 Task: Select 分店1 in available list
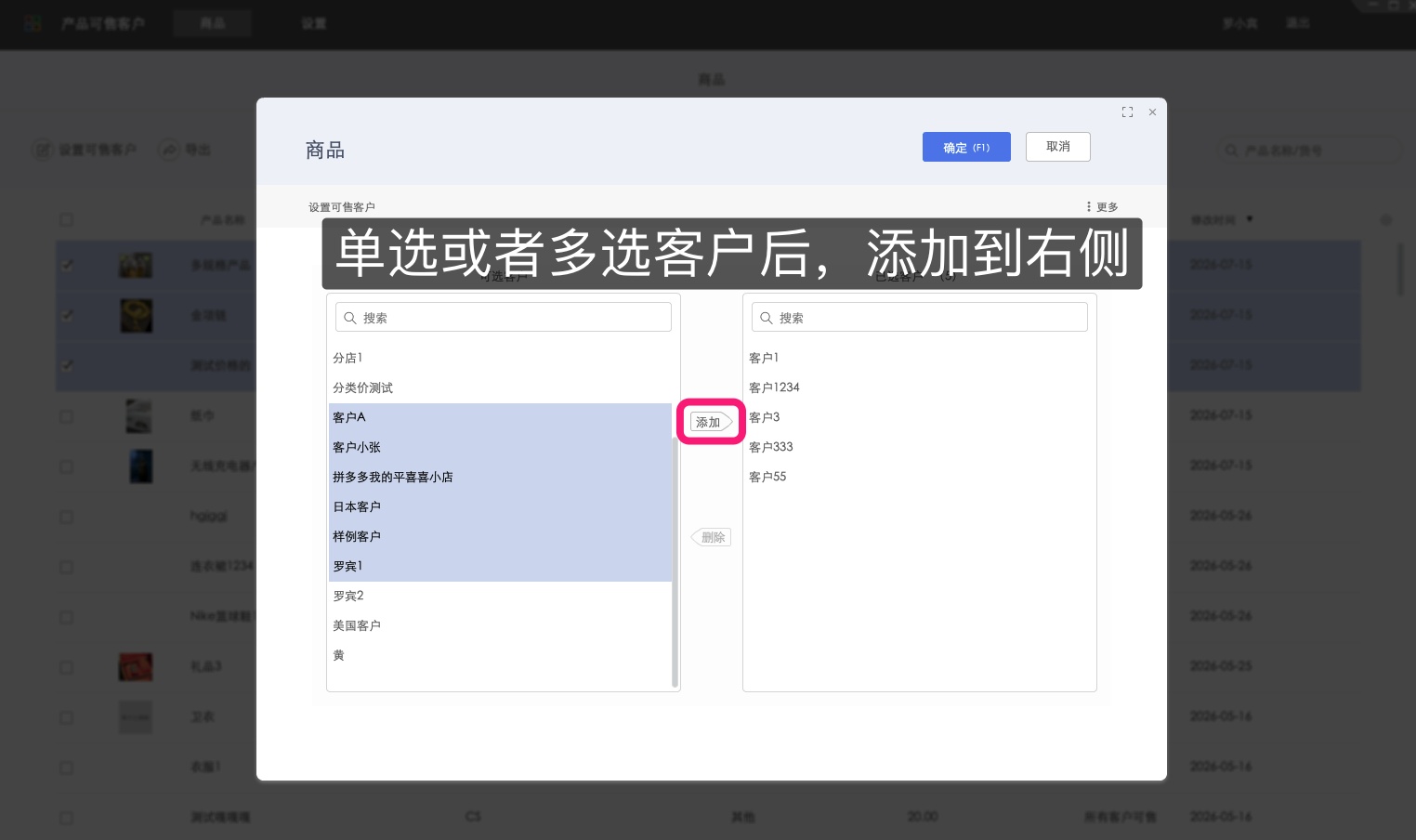500,358
